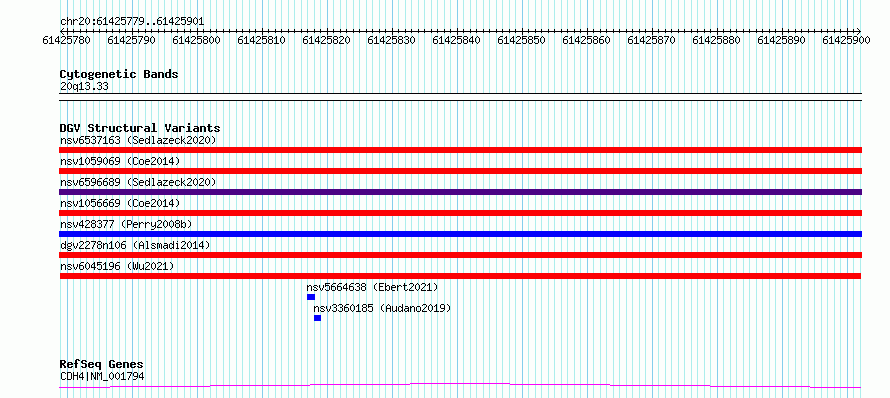The image size is (890, 398).
Task: Open the nsv428377 (Perry2008b) variant label
Action: coord(126,224)
